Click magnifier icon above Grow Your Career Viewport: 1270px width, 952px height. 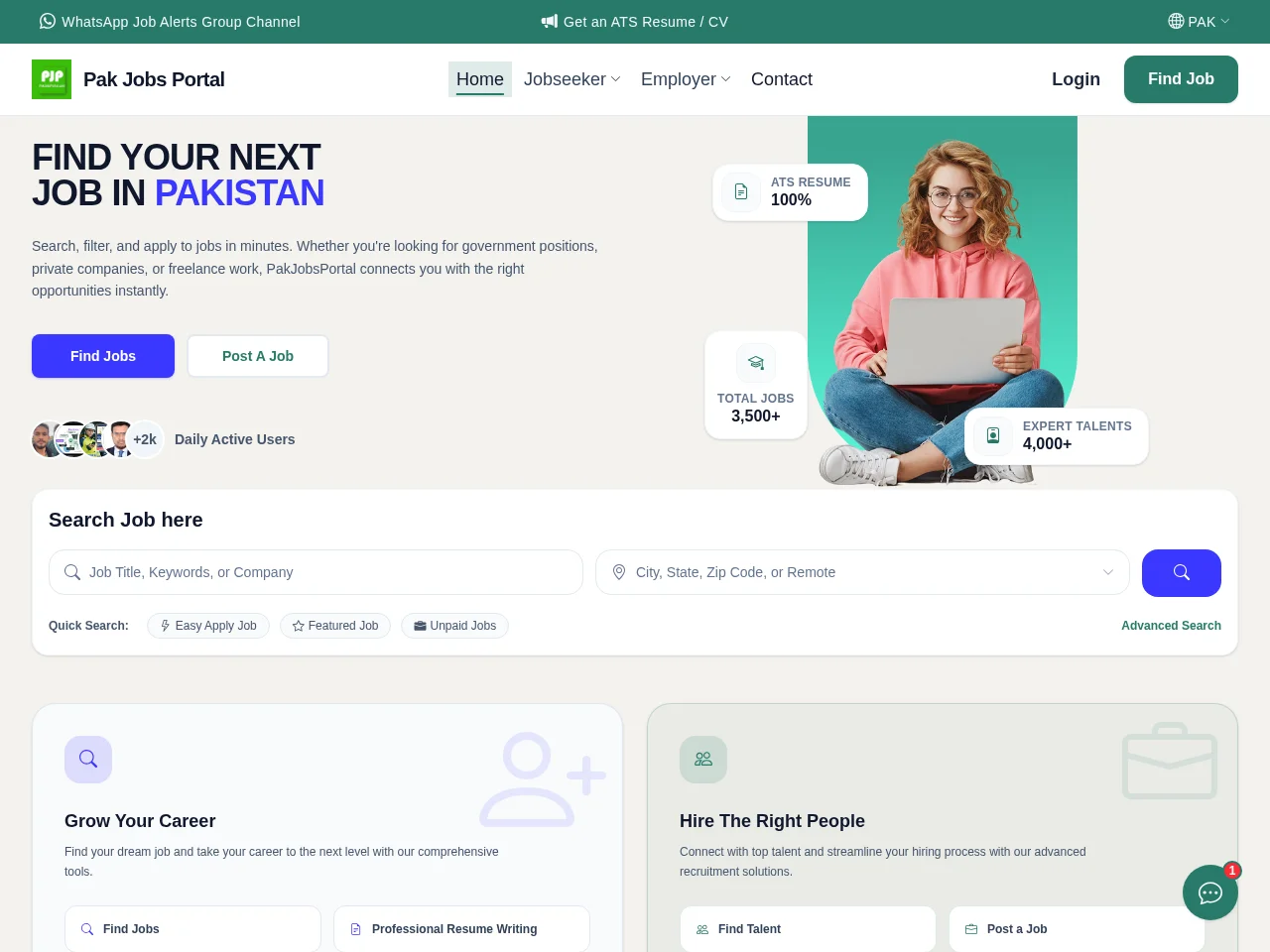pos(88,760)
